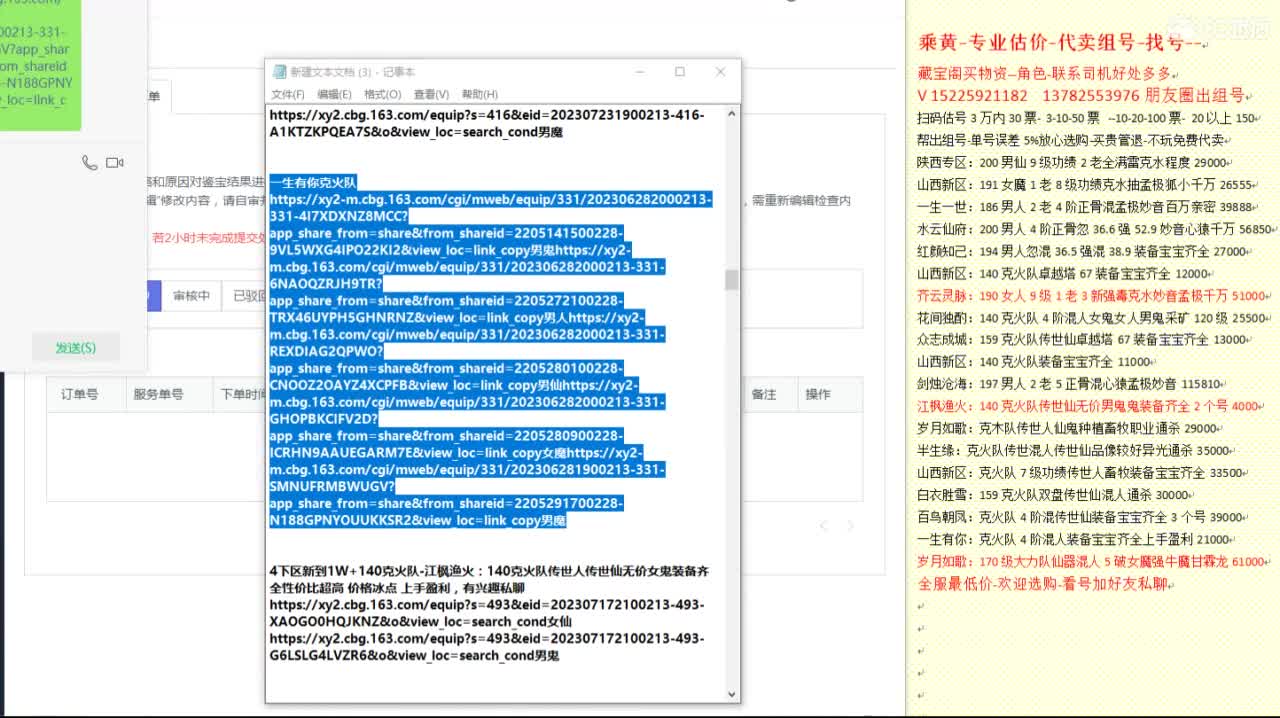1280x718 pixels.
Task: Click the 订单号 column header
Action: click(79, 394)
